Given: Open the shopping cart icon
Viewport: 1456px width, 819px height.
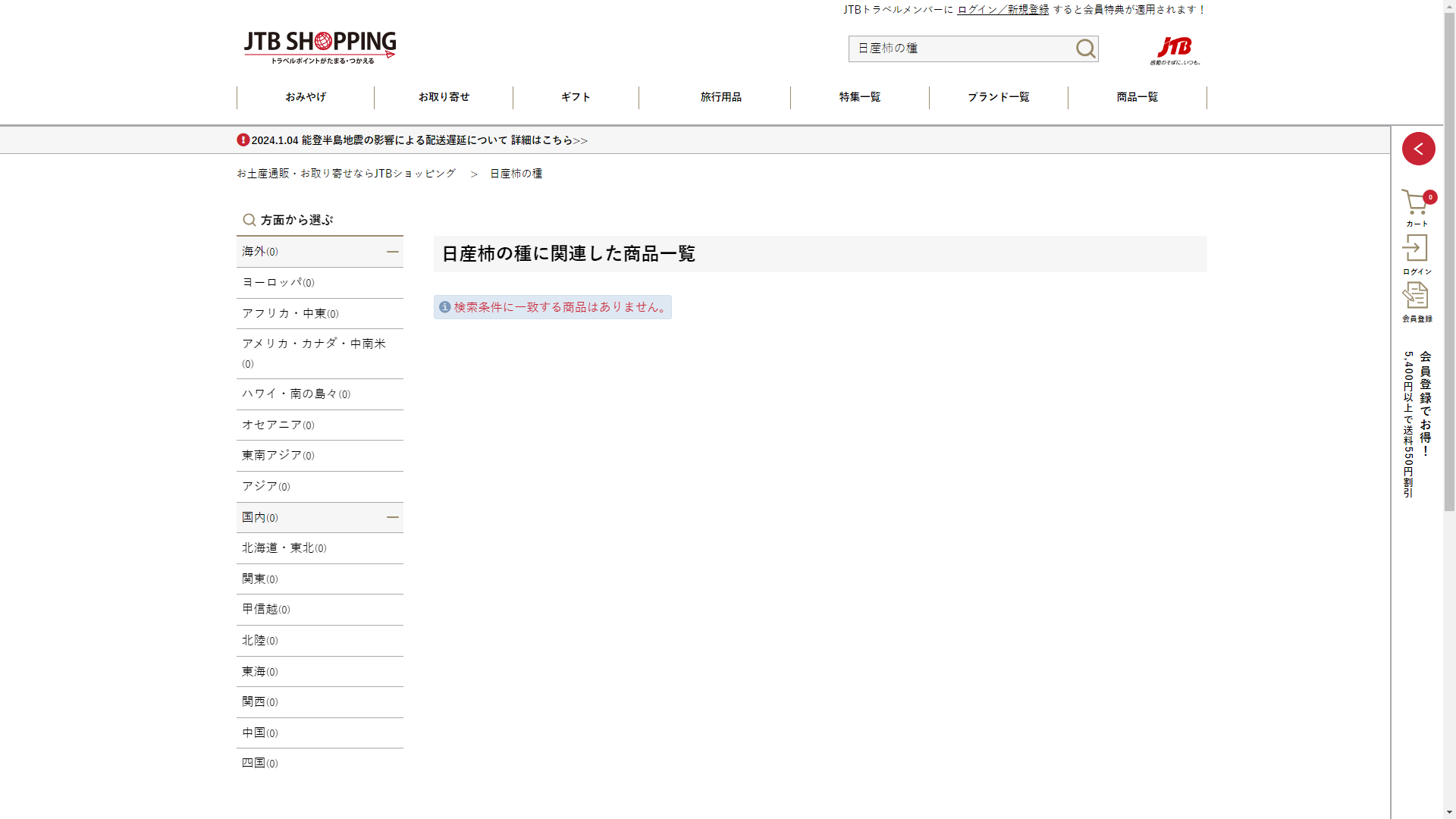Looking at the screenshot, I should 1415,203.
